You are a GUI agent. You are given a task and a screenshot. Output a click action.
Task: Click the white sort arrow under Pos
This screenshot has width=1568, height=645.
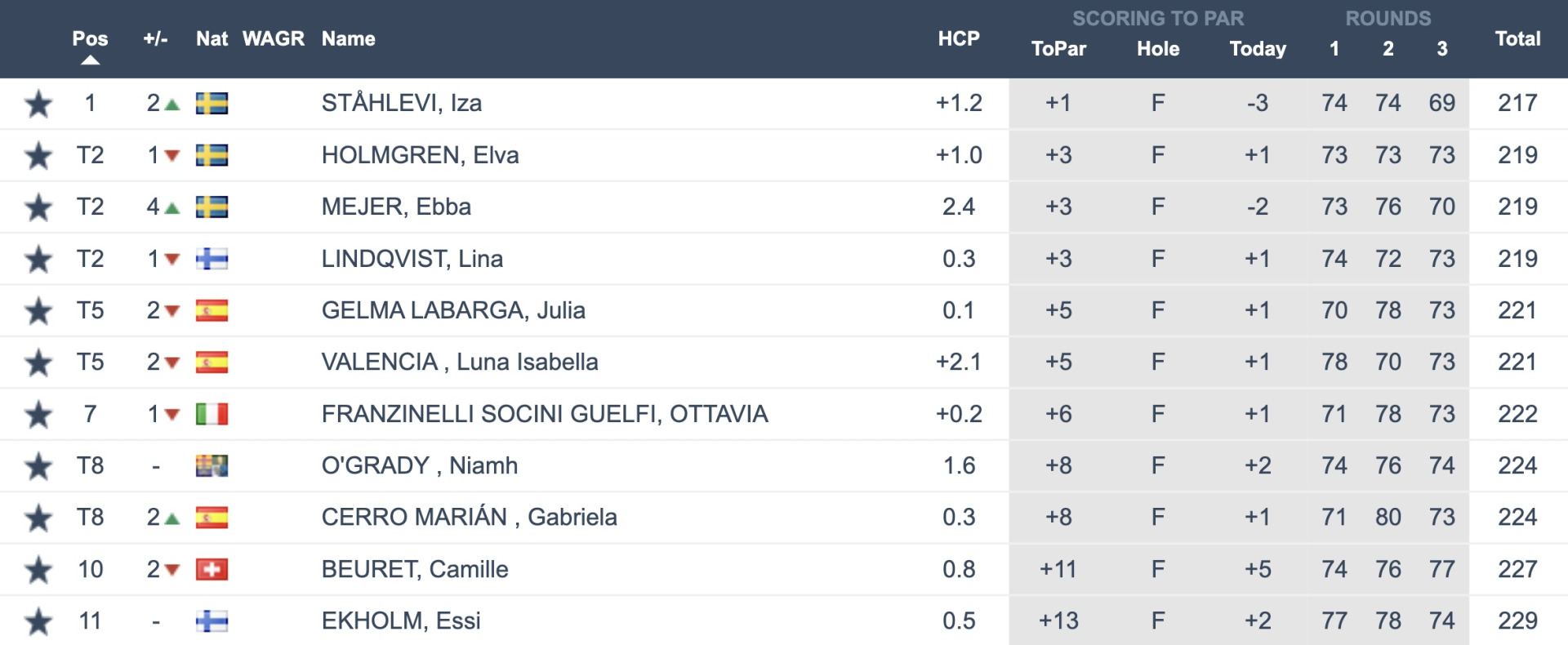tap(91, 60)
